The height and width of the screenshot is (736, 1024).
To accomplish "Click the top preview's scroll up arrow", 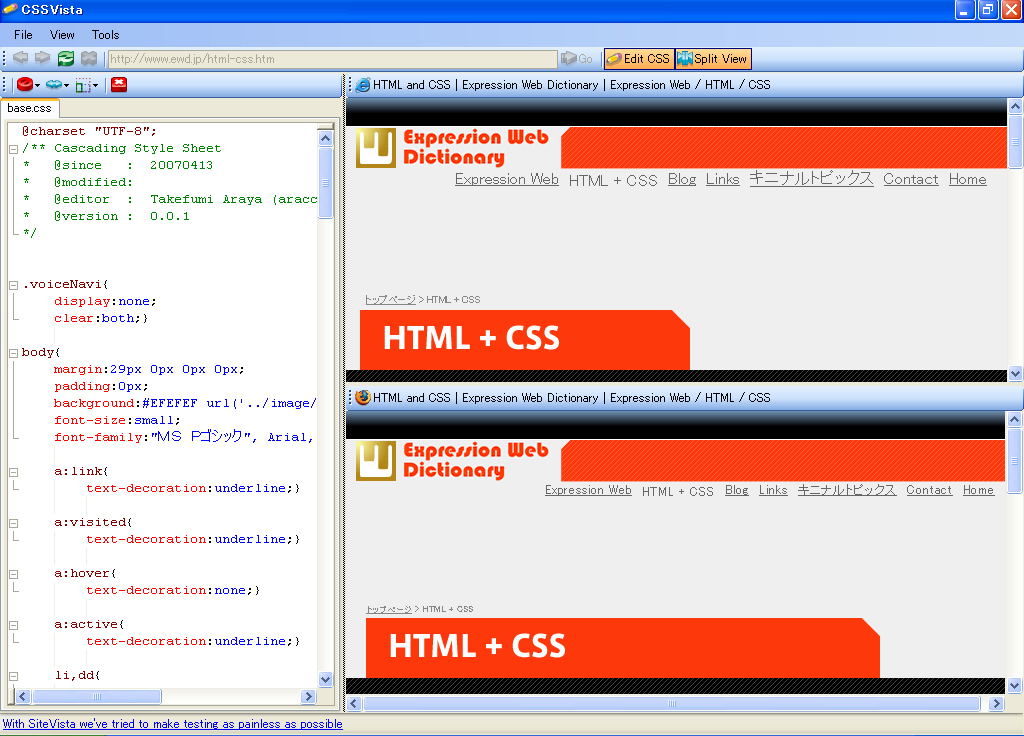I will point(1015,106).
